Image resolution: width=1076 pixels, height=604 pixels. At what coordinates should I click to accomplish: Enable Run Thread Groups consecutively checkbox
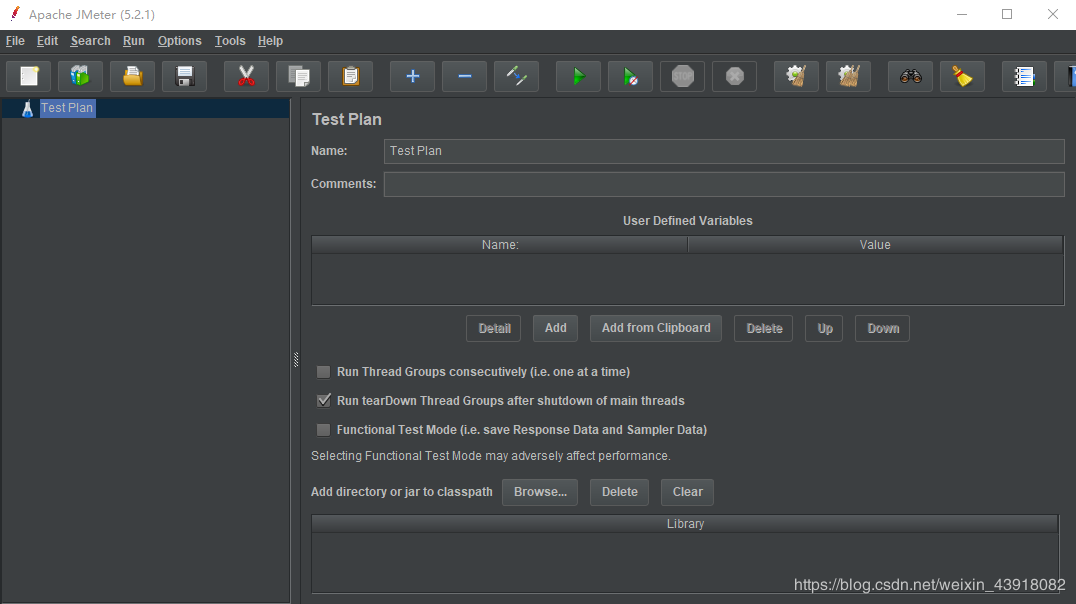click(x=323, y=372)
